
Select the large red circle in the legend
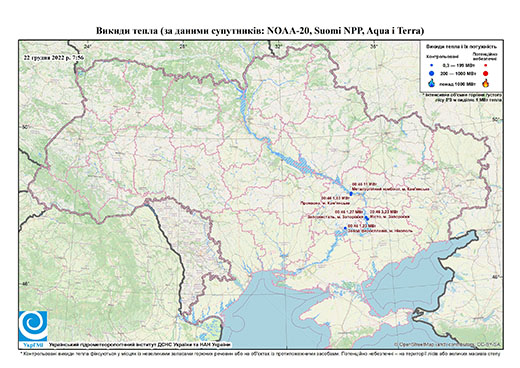pos(485,73)
